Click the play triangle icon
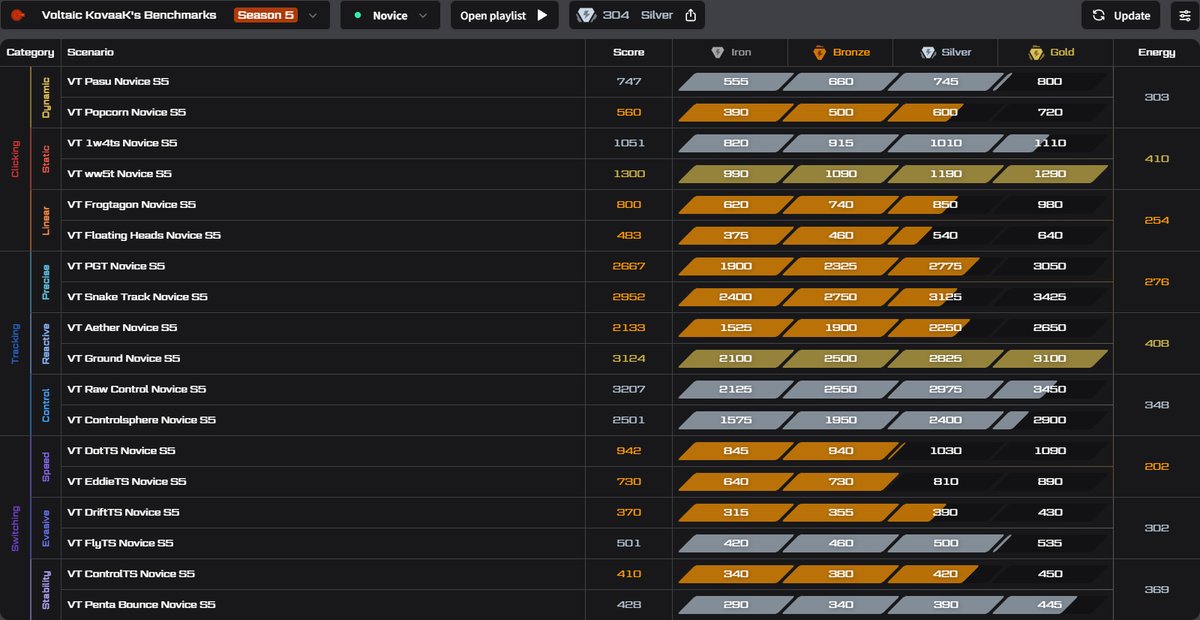Image resolution: width=1200 pixels, height=620 pixels. pyautogui.click(x=542, y=15)
